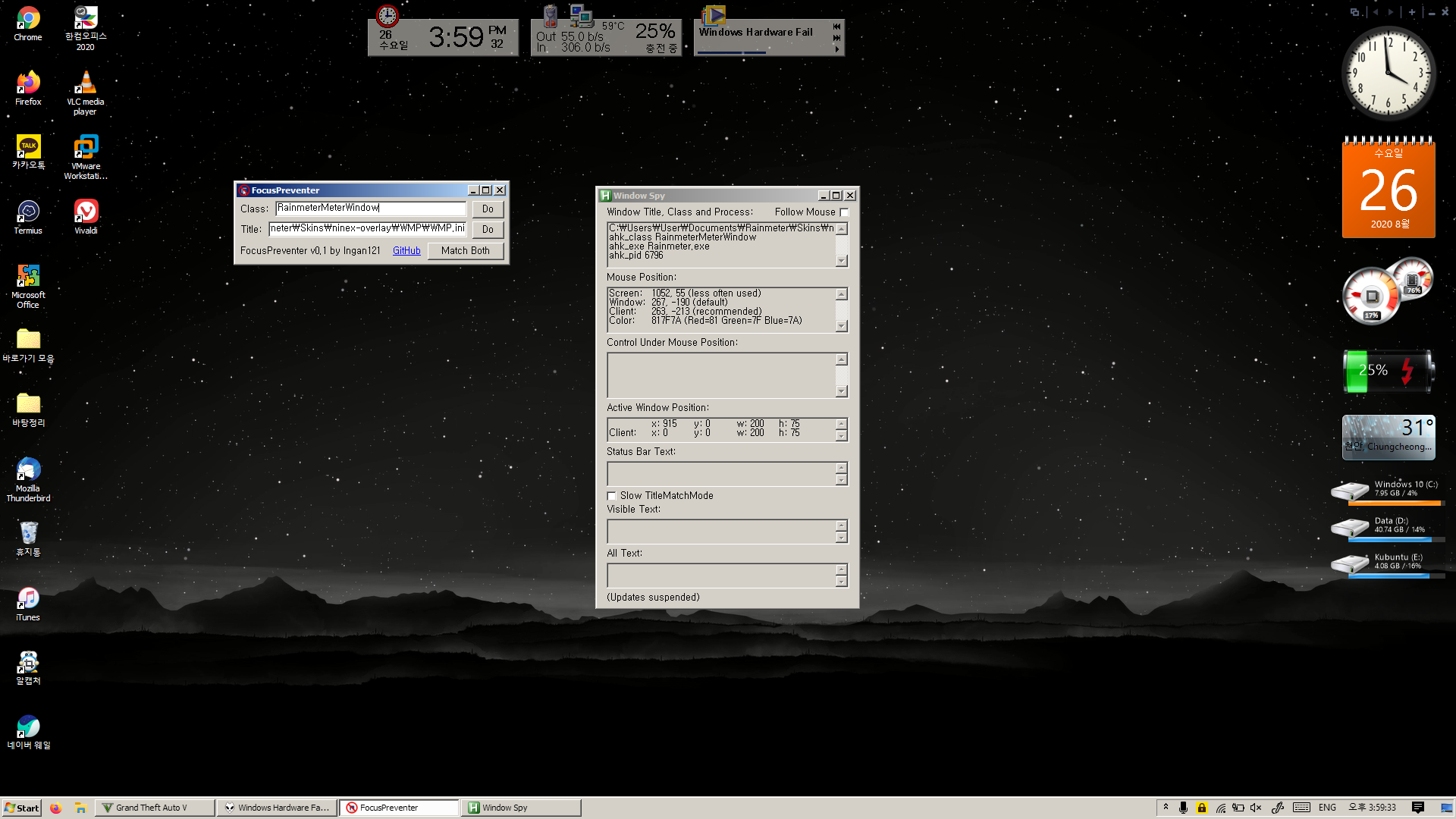Open the Vivaldi browser desktop icon
Viewport: 1456px width, 819px height.
click(x=86, y=212)
